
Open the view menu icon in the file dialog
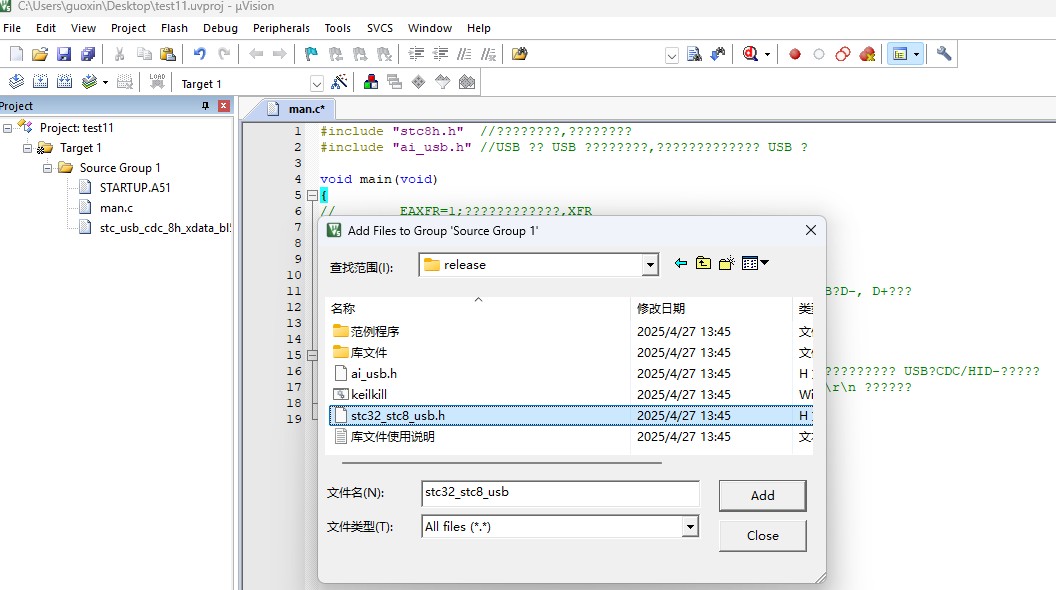[754, 263]
